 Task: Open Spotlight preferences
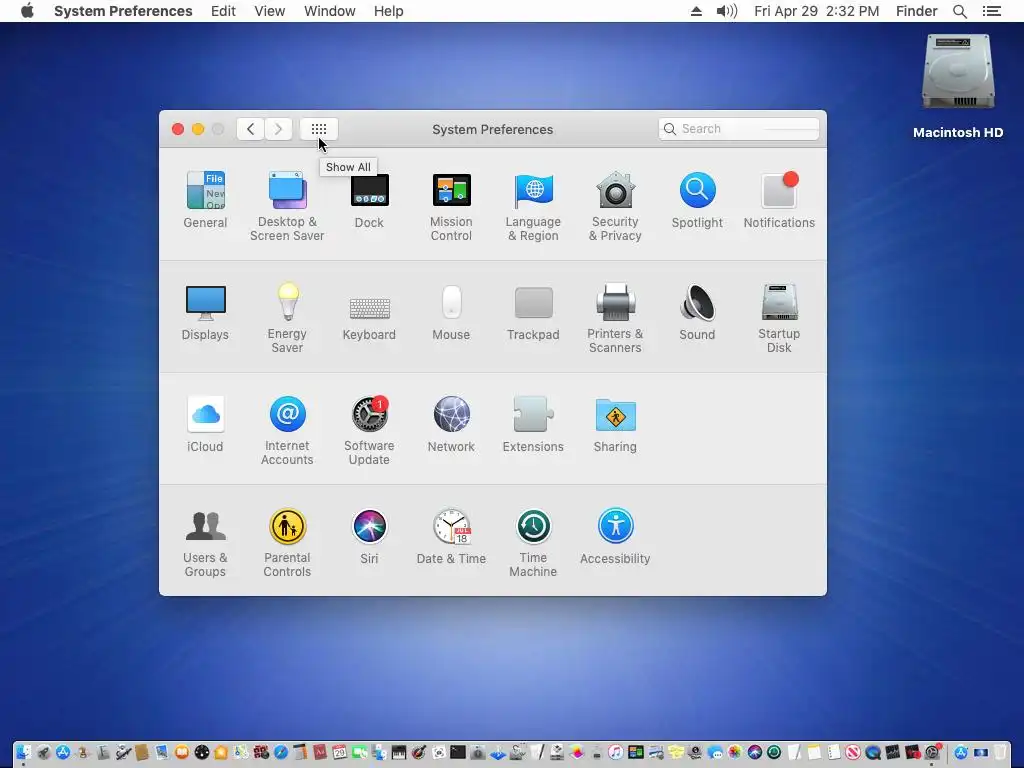tap(697, 200)
